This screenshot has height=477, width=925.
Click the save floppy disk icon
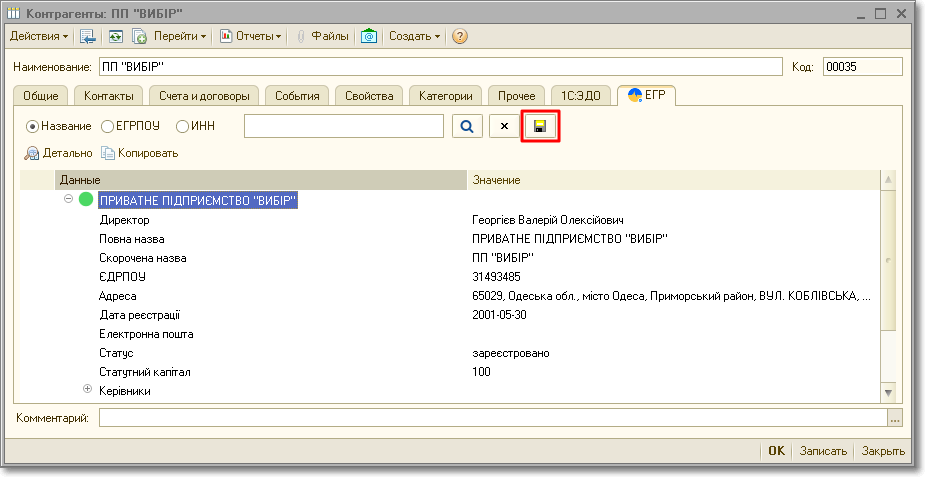[x=540, y=126]
